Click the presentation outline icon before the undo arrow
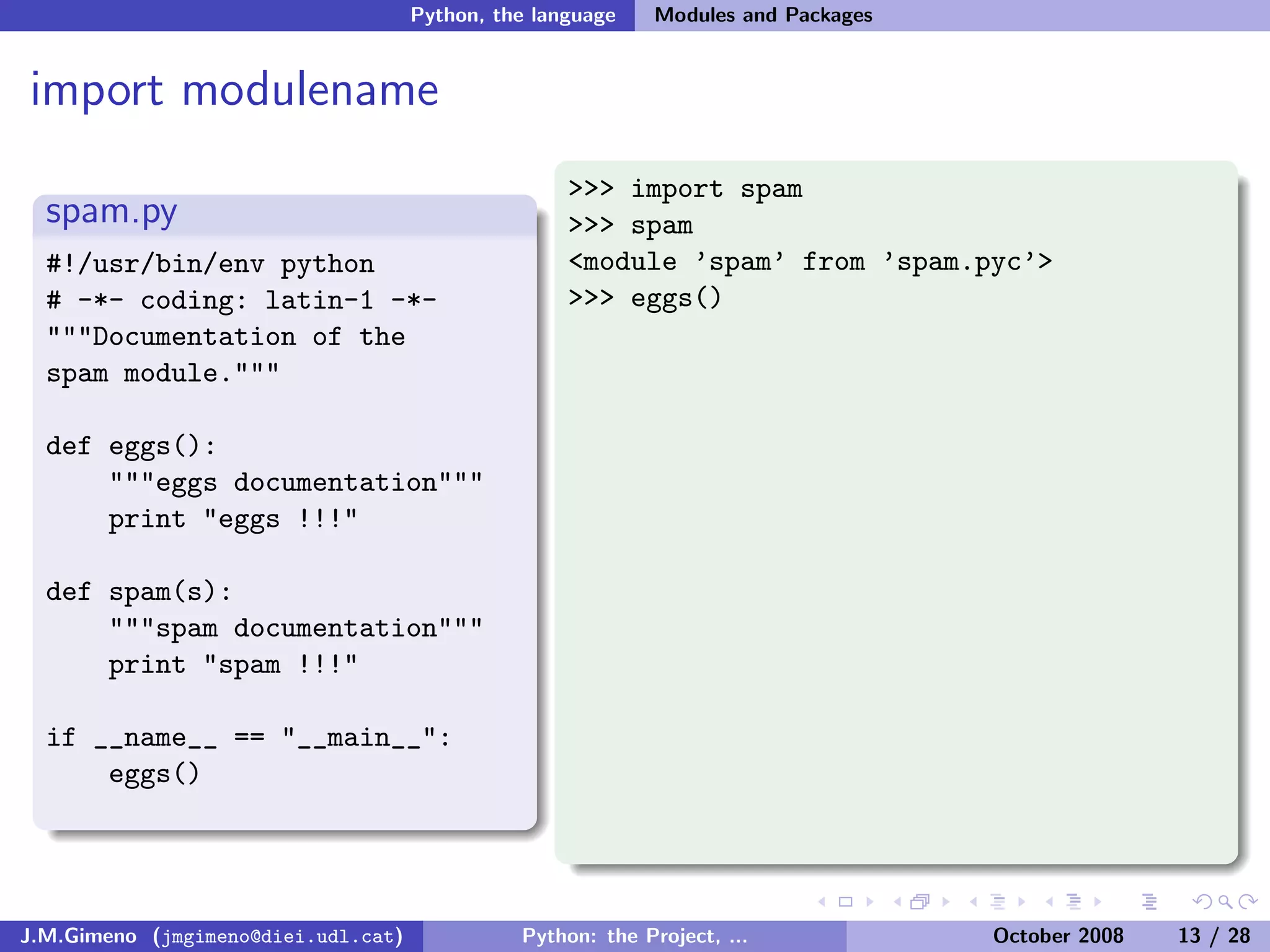1270x952 pixels. pos(1149,902)
